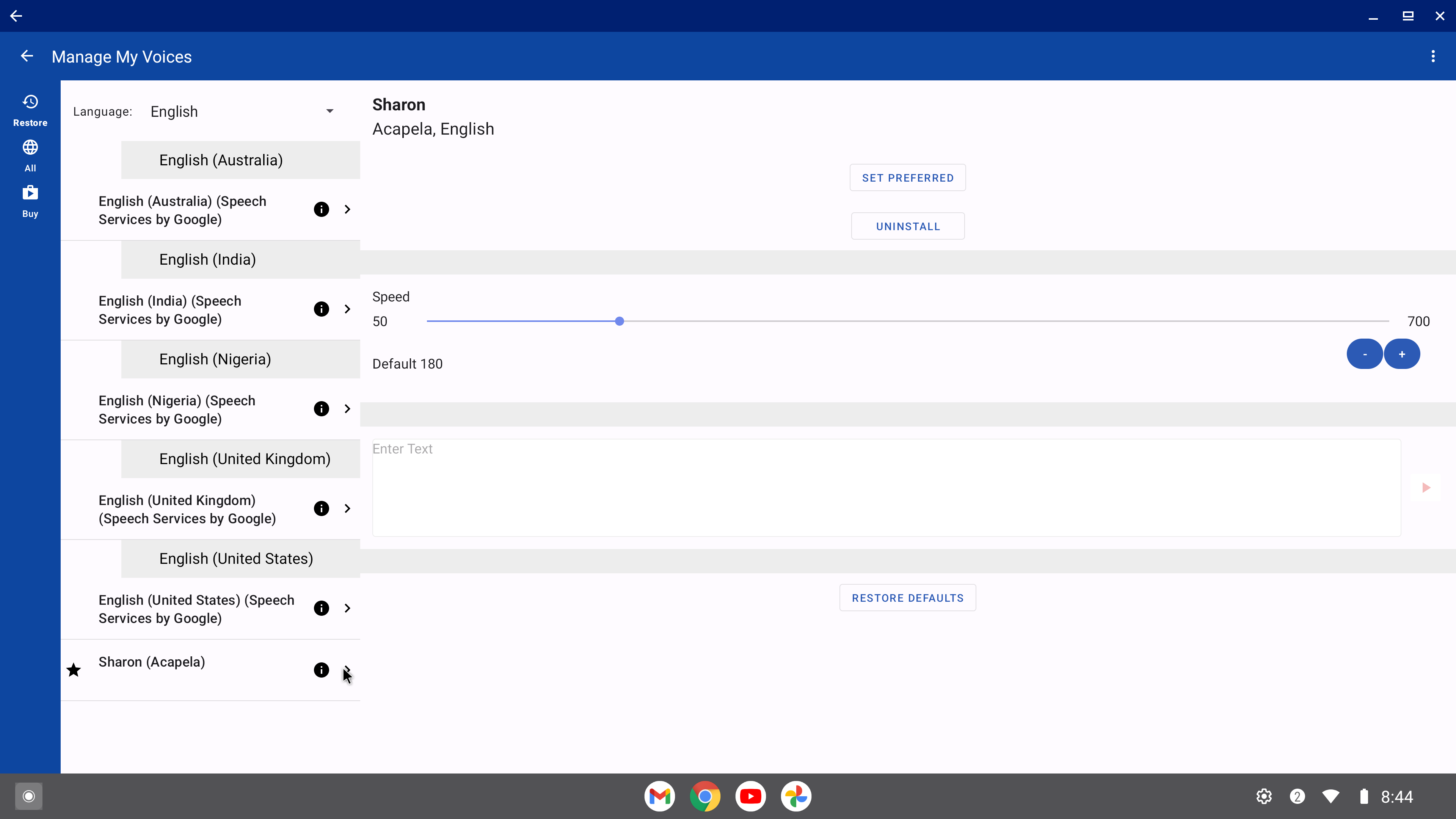Click the launcher circle button

(x=29, y=796)
